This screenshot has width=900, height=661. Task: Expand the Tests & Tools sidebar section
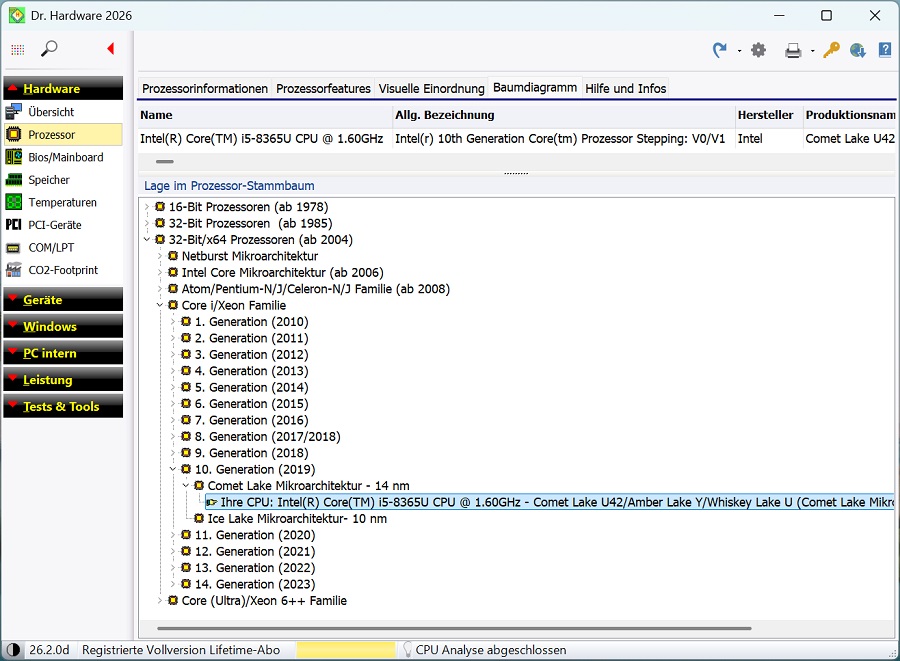click(63, 406)
